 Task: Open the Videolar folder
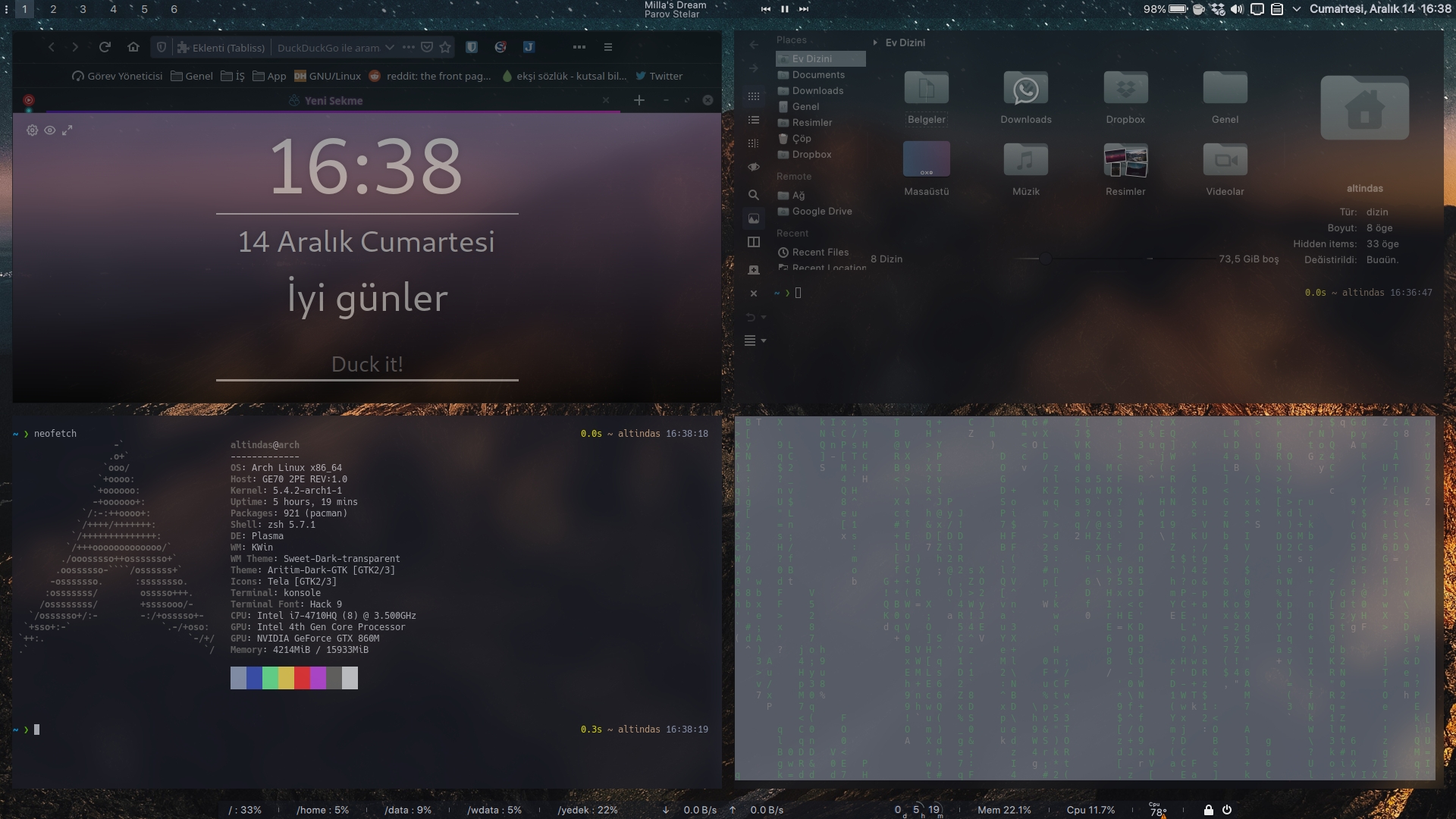point(1225,169)
